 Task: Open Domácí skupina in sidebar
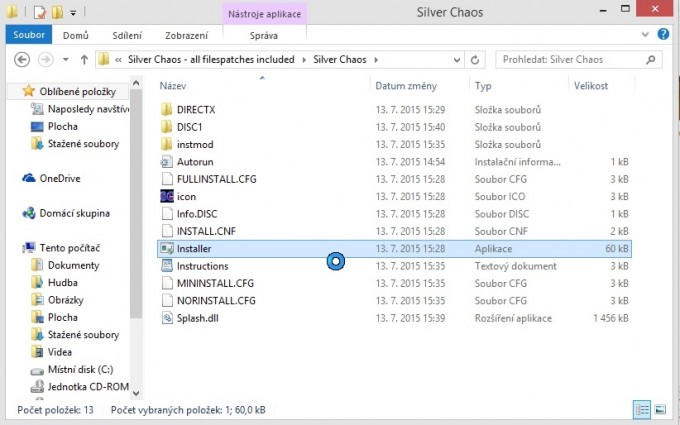pyautogui.click(x=74, y=213)
